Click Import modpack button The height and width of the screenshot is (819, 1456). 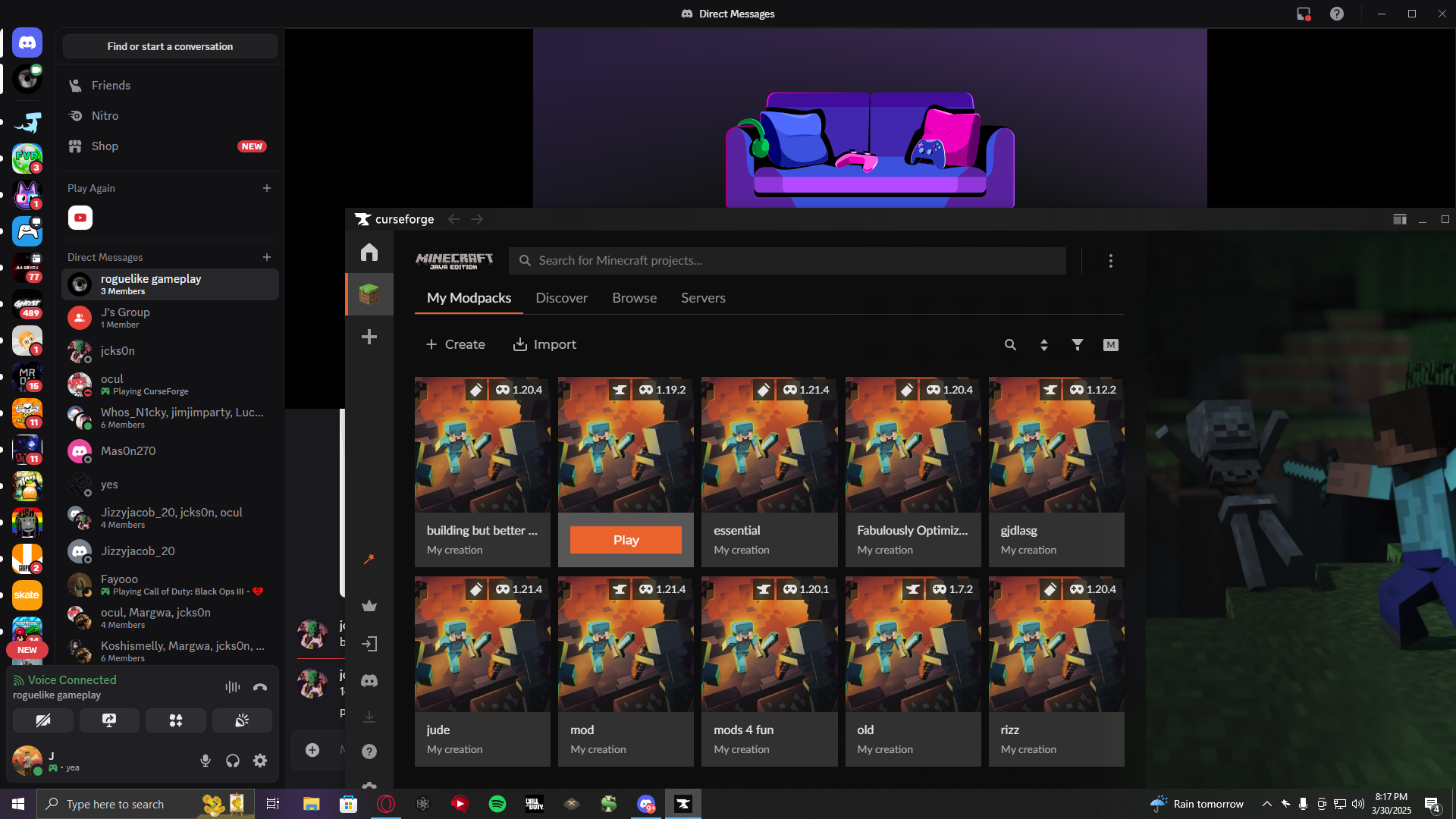pyautogui.click(x=544, y=344)
